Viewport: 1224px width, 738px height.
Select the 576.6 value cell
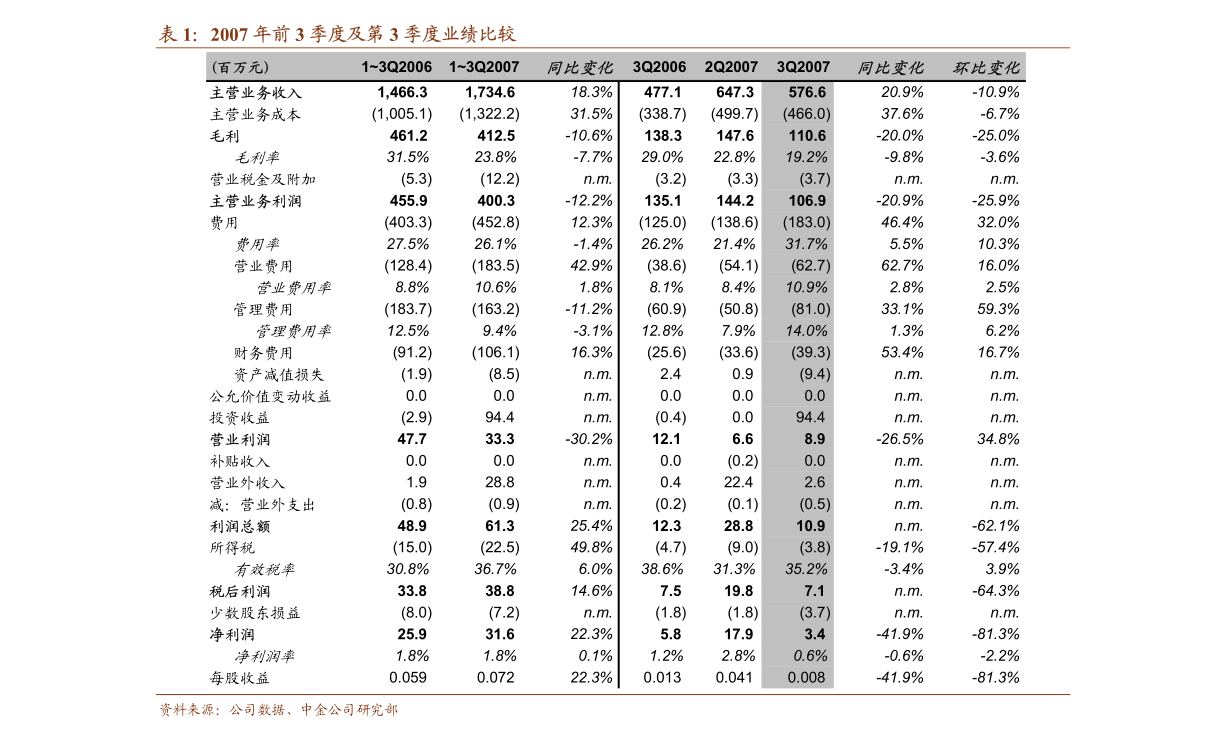pyautogui.click(x=806, y=92)
